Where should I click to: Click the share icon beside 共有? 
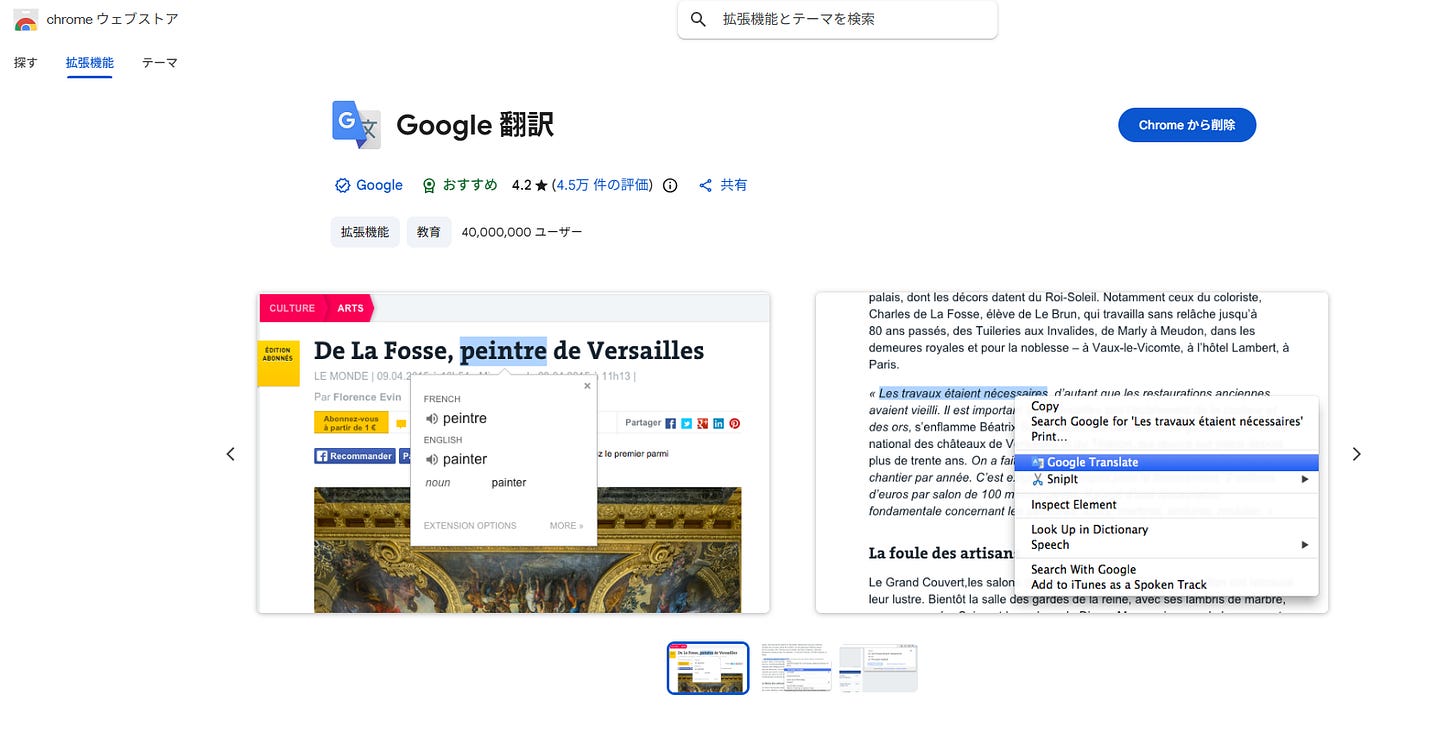point(706,185)
